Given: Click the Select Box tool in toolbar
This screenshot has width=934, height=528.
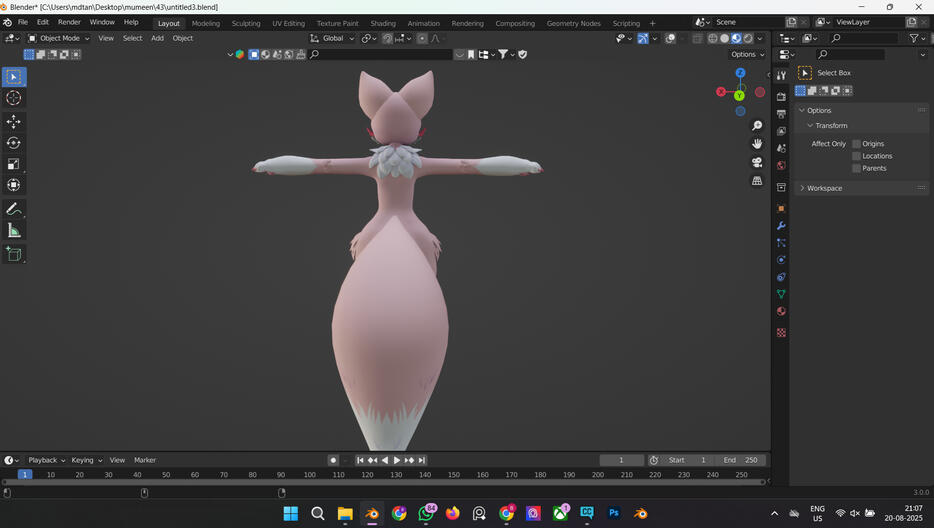Looking at the screenshot, I should (14, 77).
